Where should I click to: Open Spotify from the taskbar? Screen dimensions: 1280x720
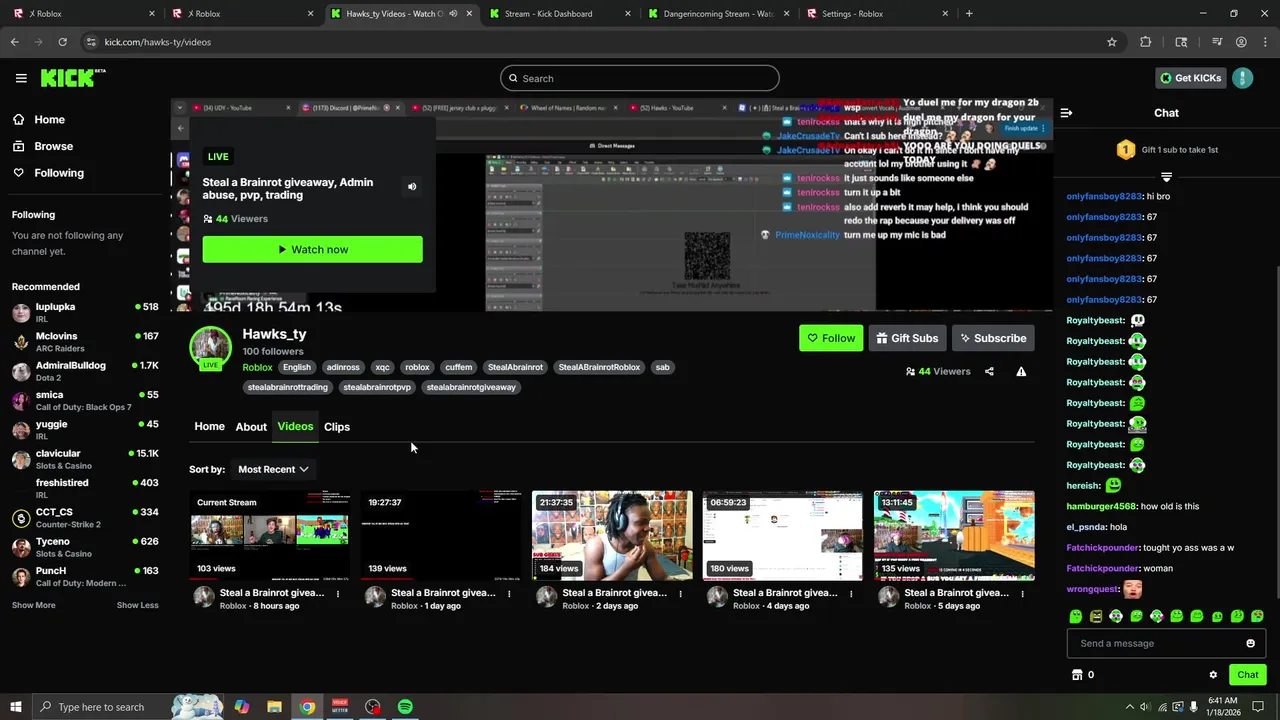tap(405, 707)
